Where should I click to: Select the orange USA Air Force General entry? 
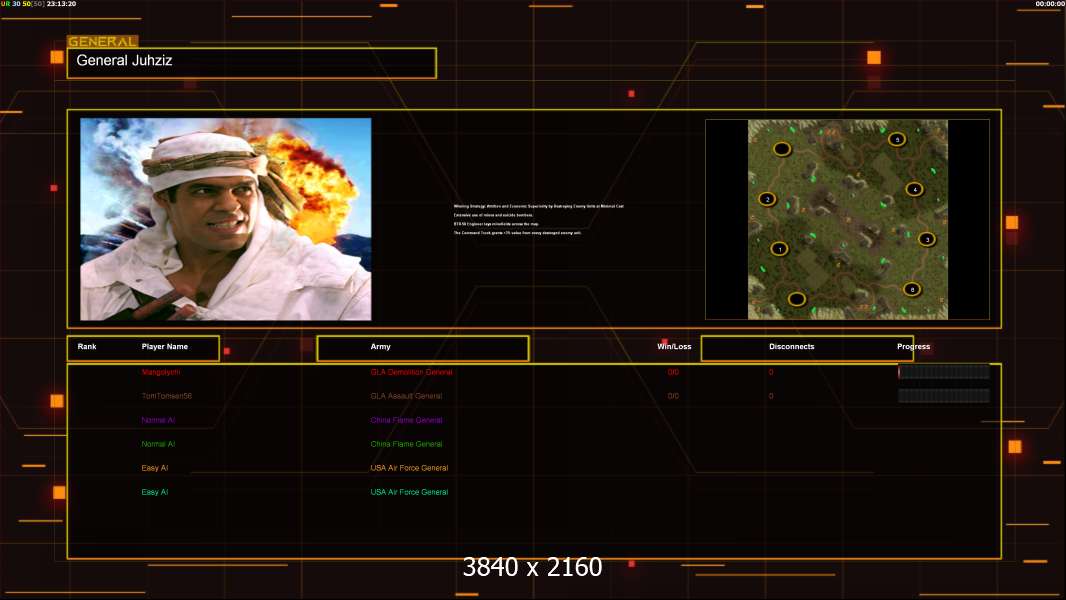tap(409, 468)
